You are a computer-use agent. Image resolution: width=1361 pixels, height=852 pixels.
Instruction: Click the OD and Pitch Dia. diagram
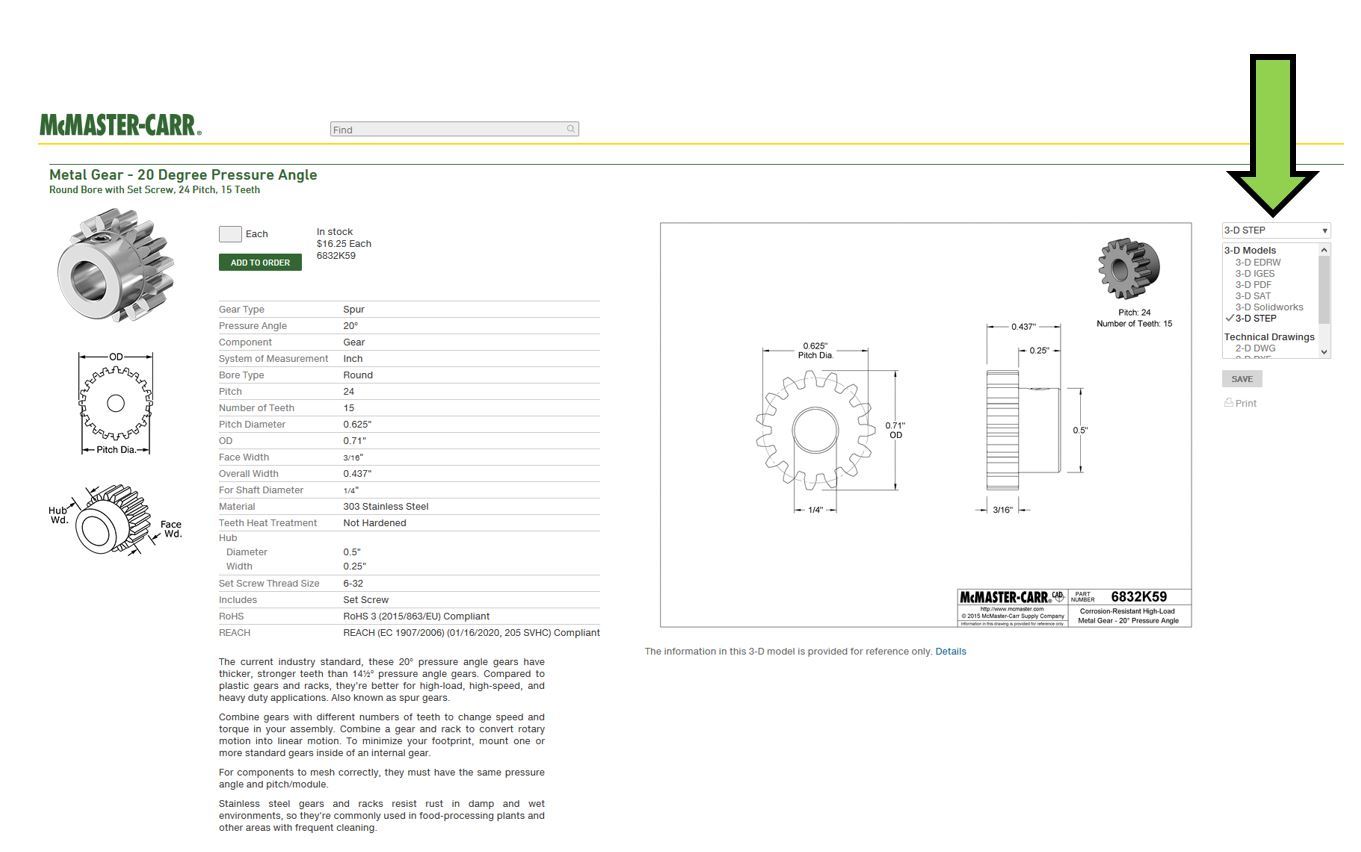[x=116, y=403]
